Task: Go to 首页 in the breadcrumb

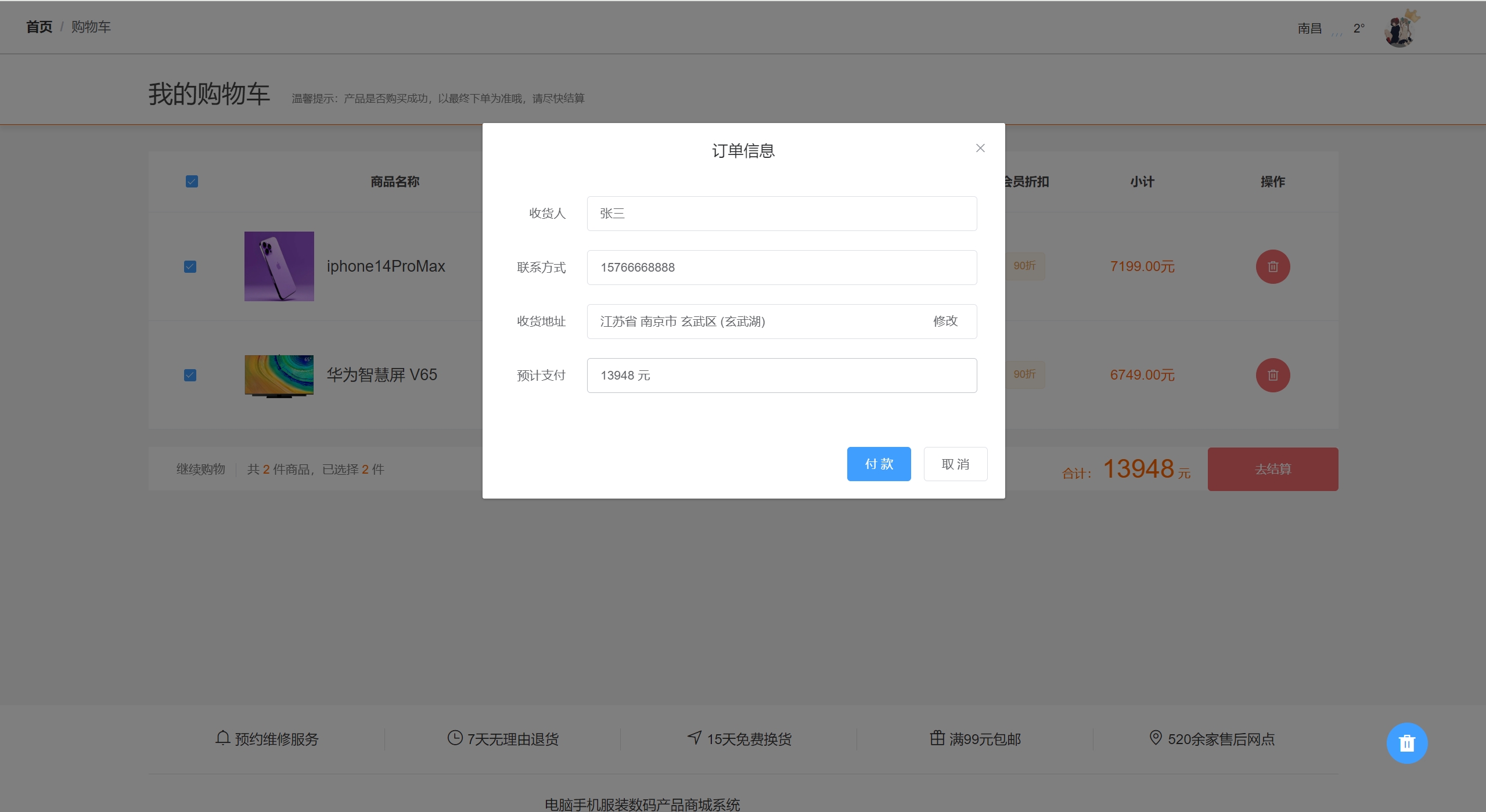Action: tap(39, 27)
